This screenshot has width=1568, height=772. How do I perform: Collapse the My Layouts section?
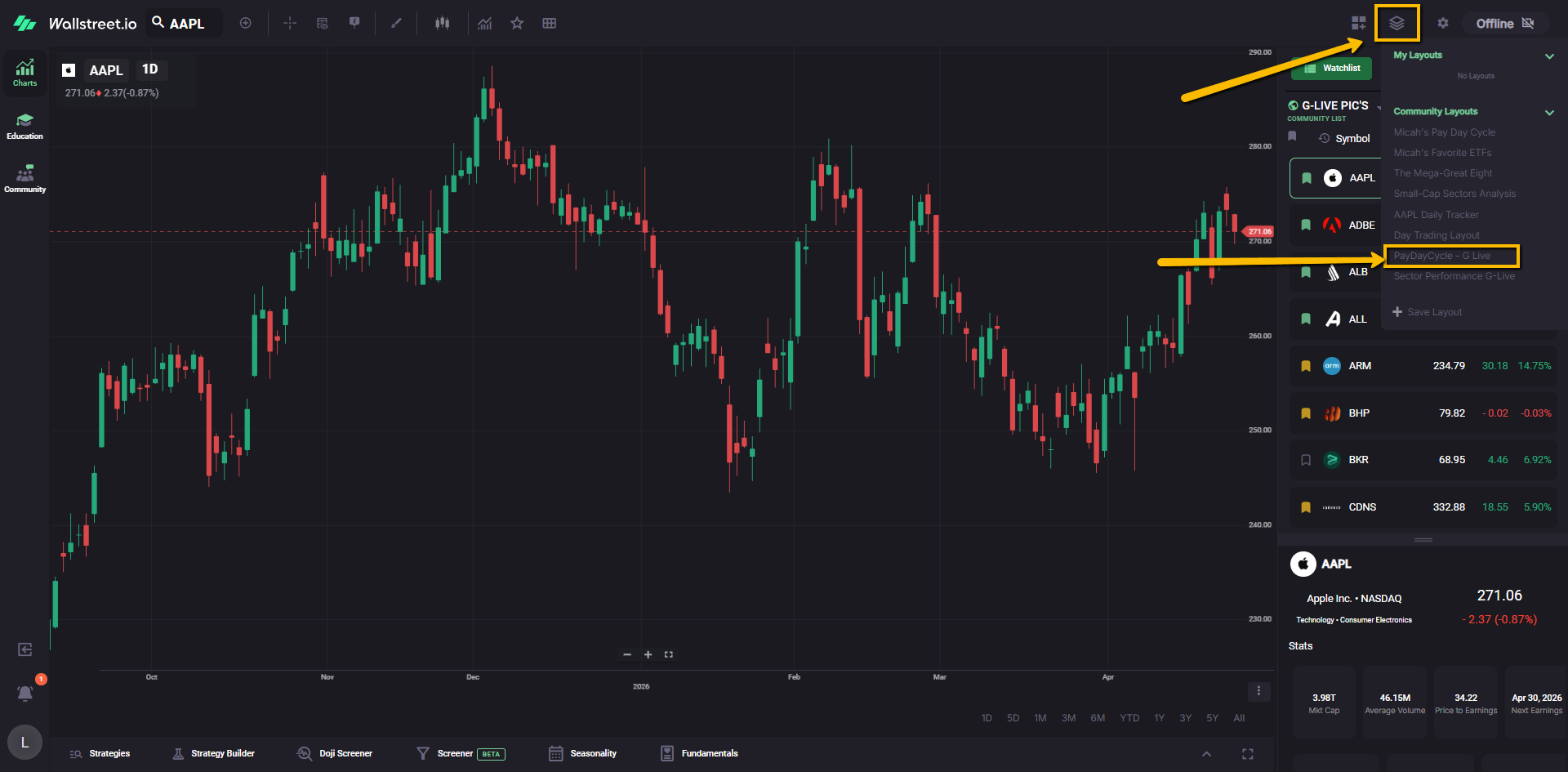1549,56
